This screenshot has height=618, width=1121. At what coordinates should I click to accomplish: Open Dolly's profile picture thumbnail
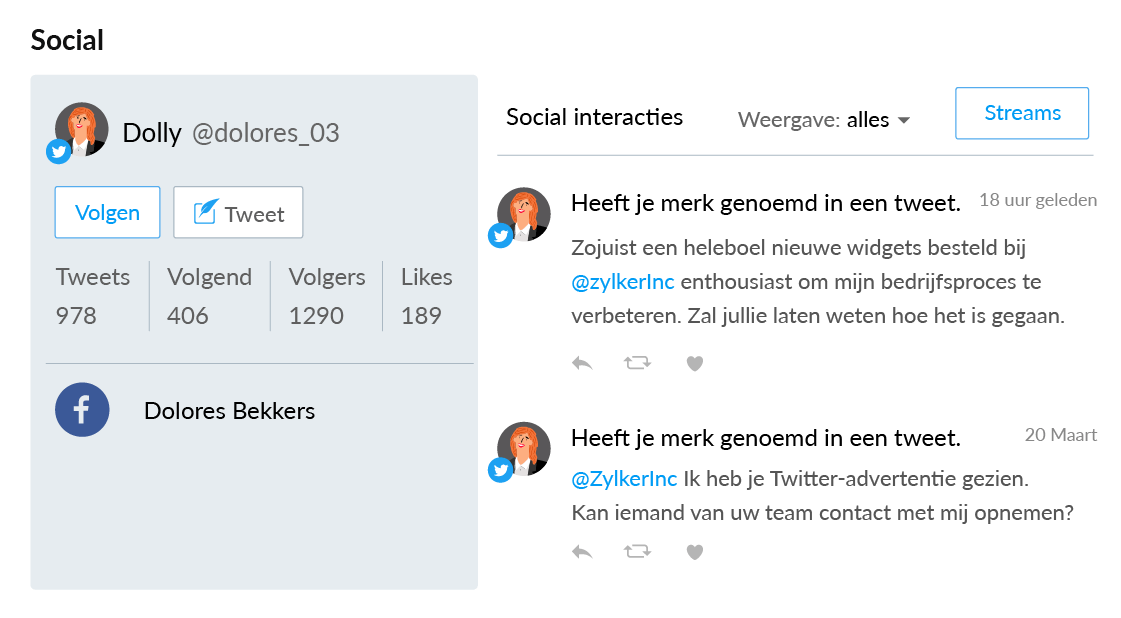click(x=82, y=129)
